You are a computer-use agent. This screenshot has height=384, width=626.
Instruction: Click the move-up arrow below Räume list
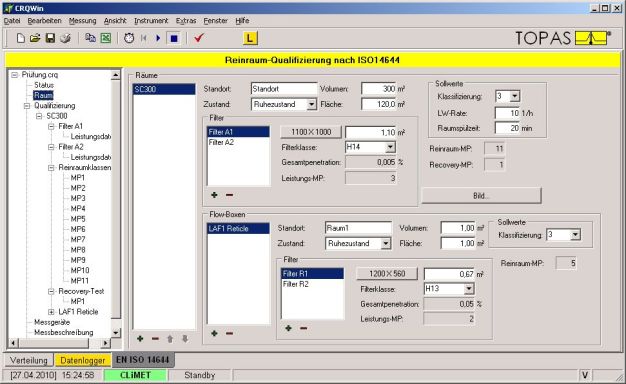[170, 339]
